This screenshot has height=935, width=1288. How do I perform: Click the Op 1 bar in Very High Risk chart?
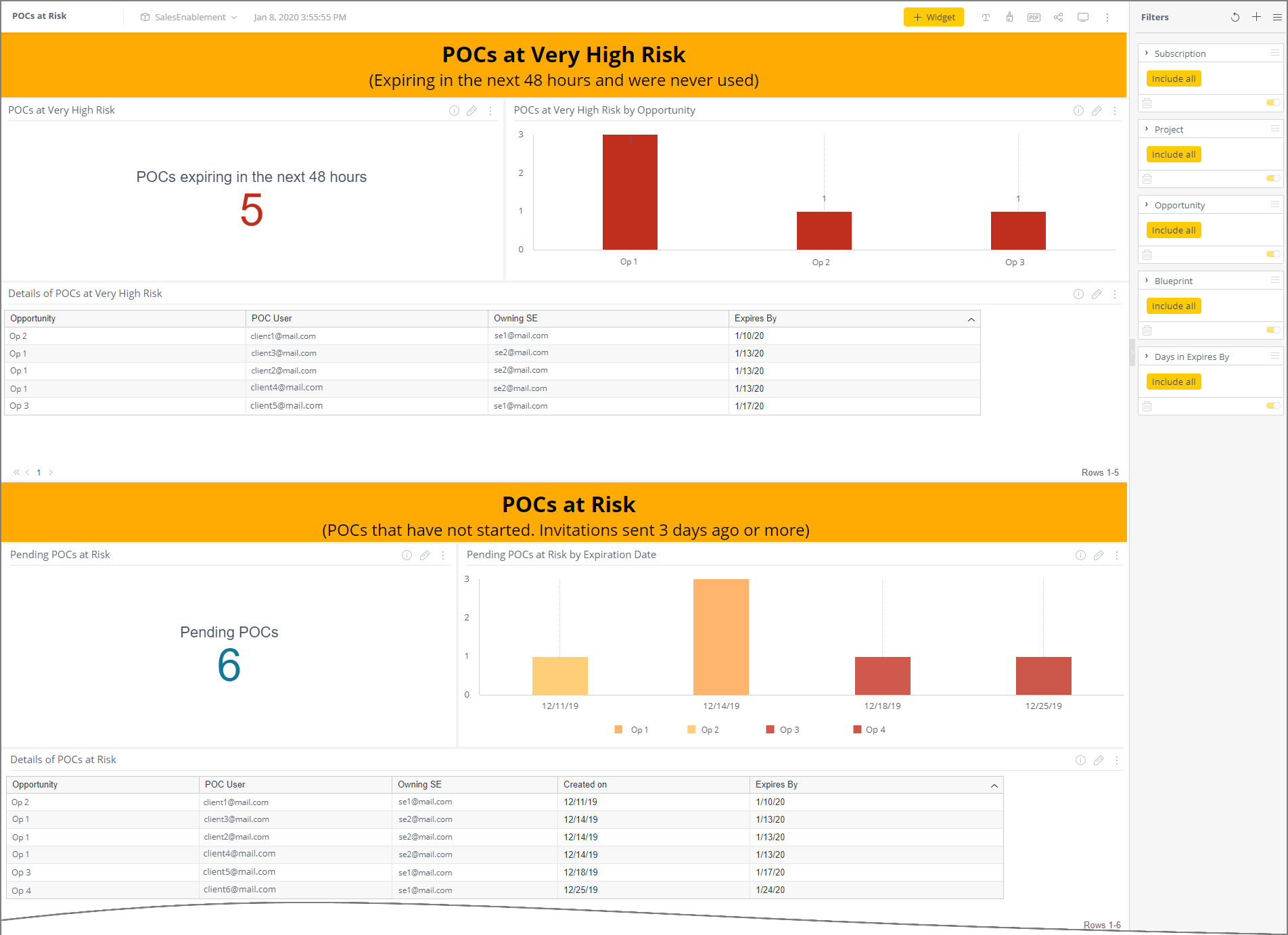[630, 192]
